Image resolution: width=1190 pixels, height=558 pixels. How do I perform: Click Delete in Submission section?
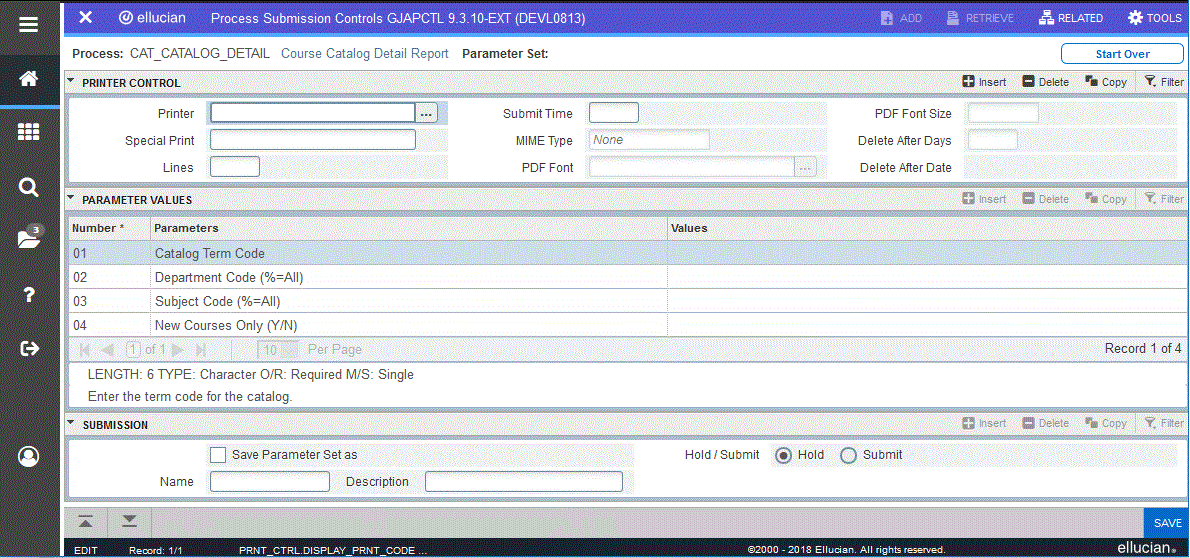click(1045, 424)
